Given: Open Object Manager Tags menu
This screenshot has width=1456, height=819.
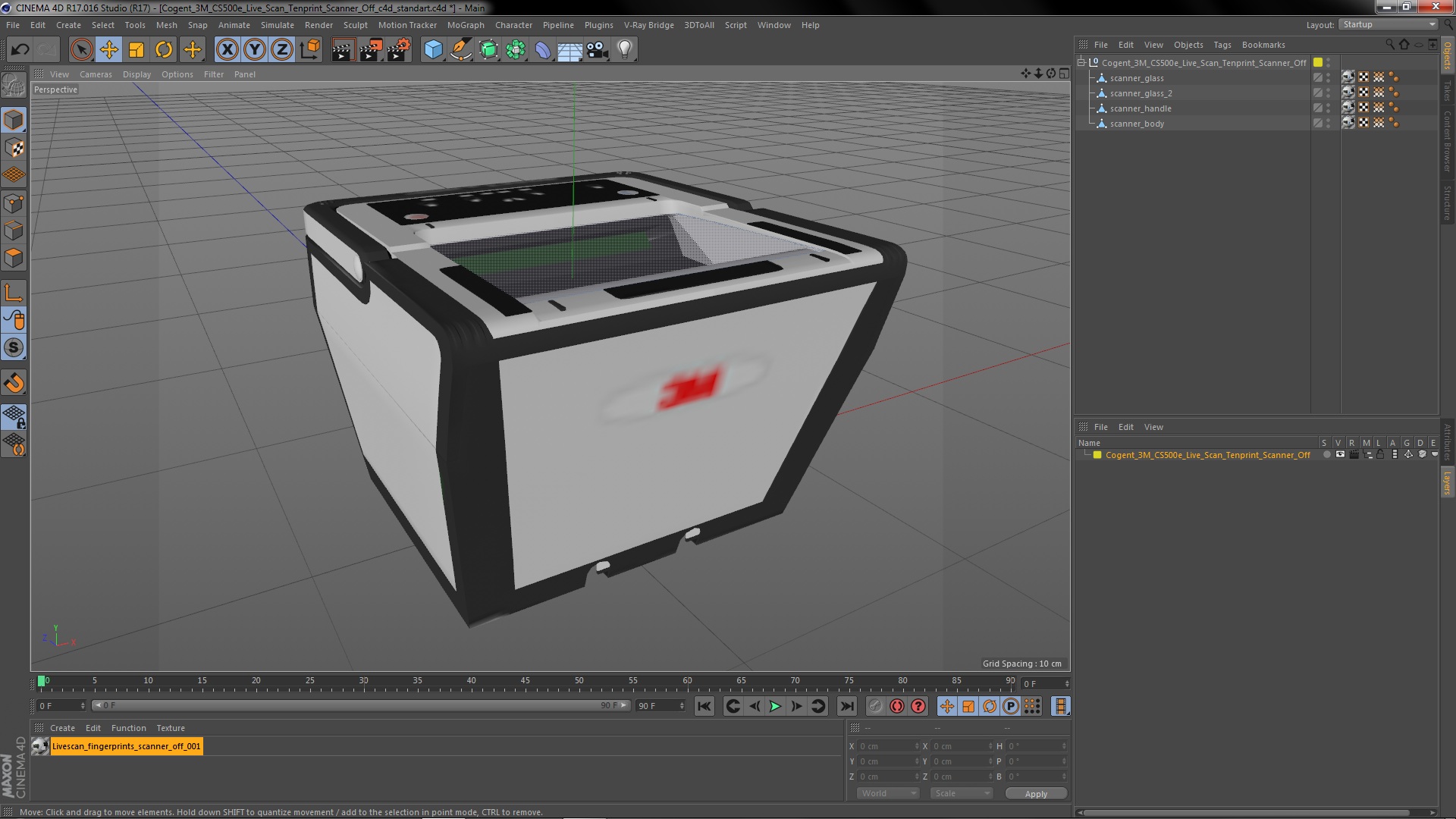Looking at the screenshot, I should point(1222,45).
